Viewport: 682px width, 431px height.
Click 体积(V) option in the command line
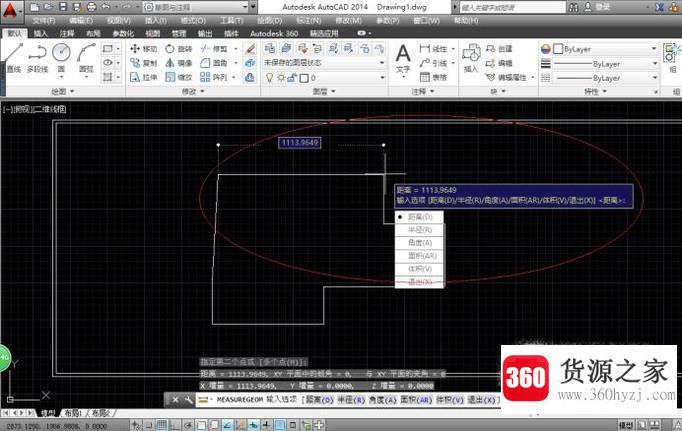click(x=450, y=400)
